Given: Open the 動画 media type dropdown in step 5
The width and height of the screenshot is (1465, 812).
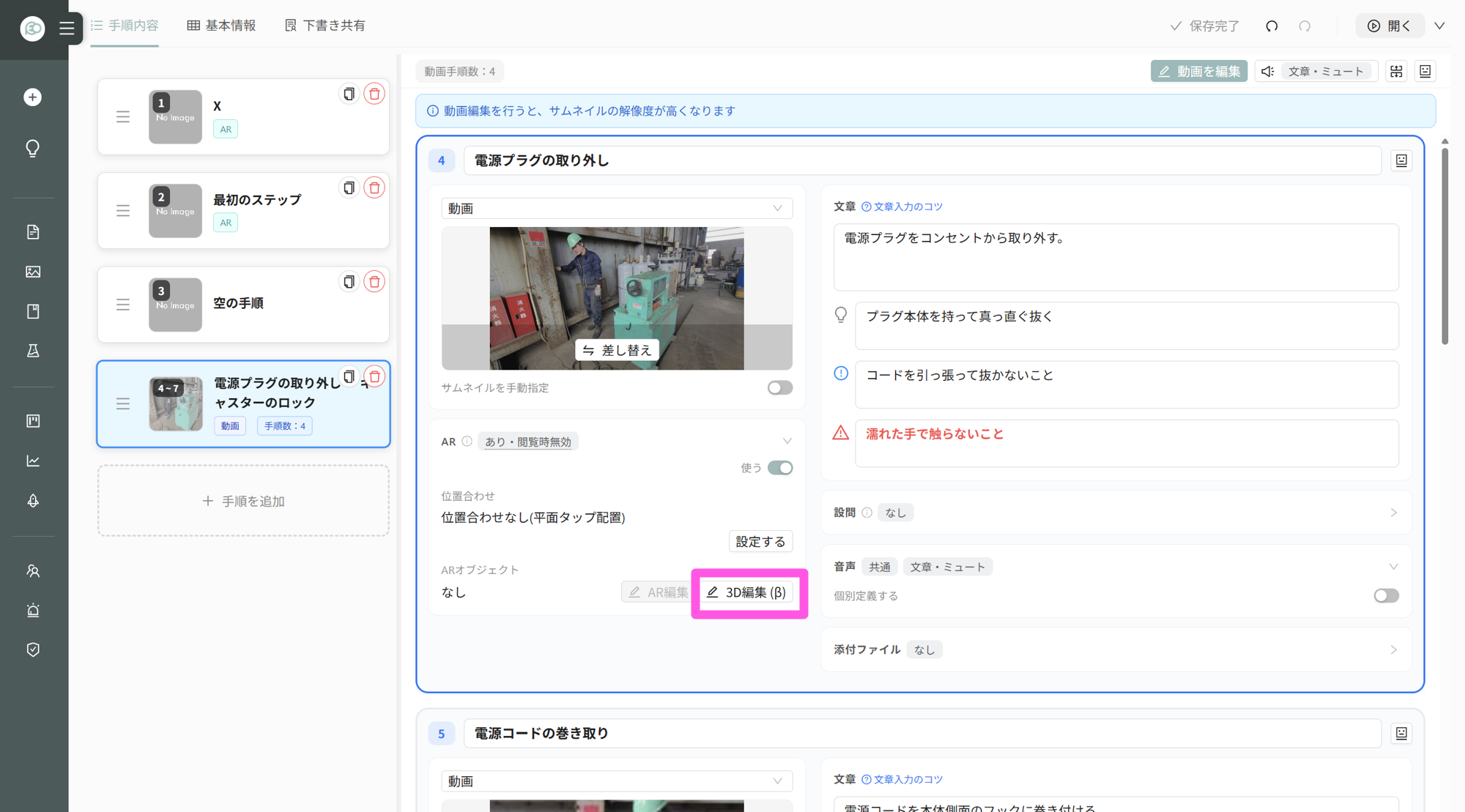Looking at the screenshot, I should pyautogui.click(x=617, y=781).
